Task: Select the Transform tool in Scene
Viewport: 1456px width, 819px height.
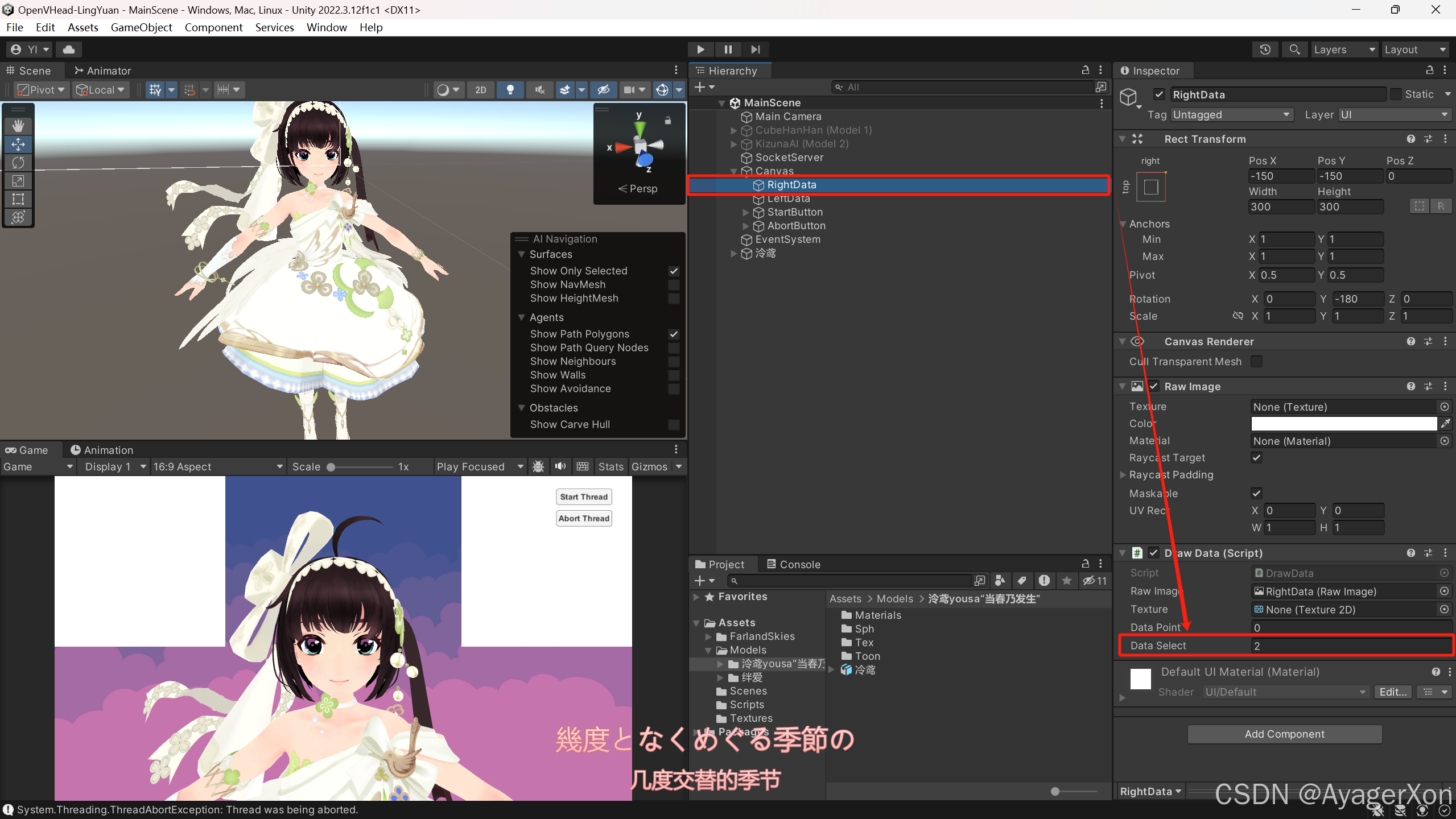Action: [x=18, y=217]
